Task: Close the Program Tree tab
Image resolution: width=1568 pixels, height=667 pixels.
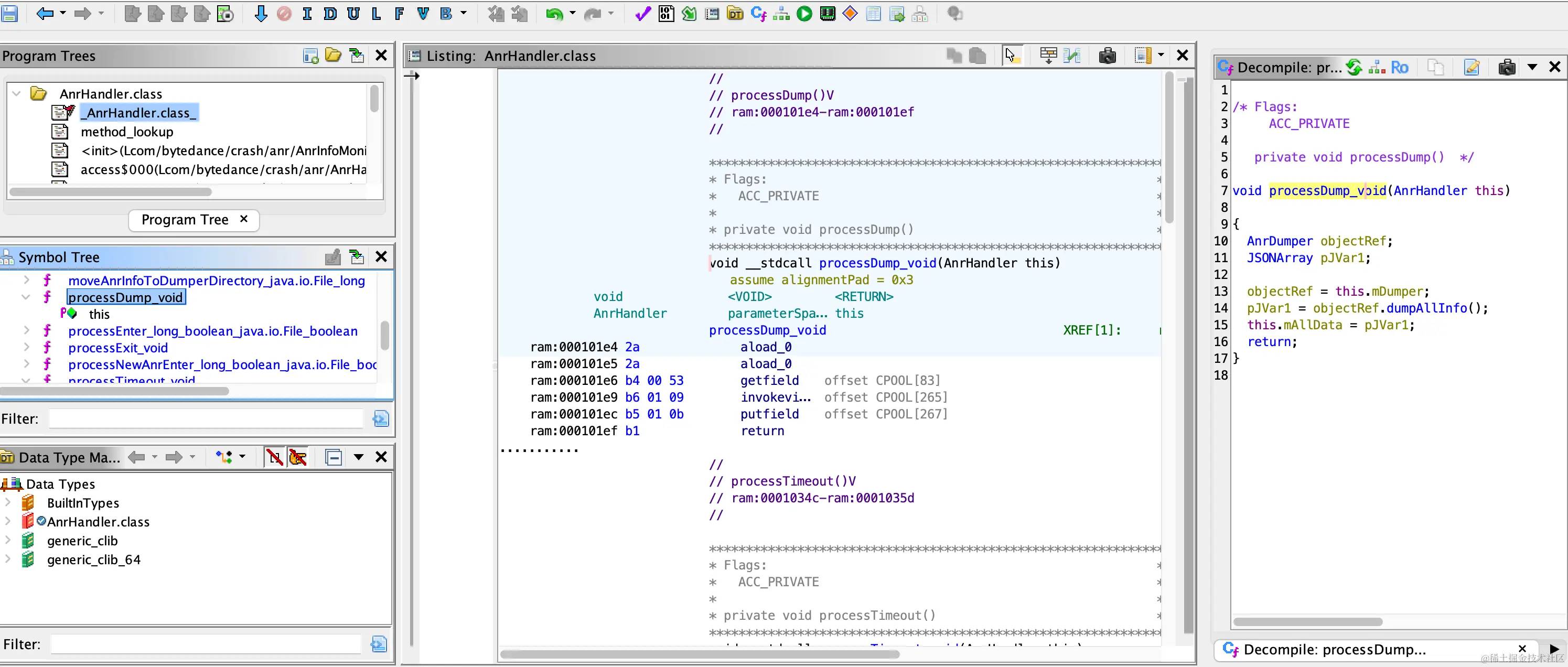Action: 244,219
